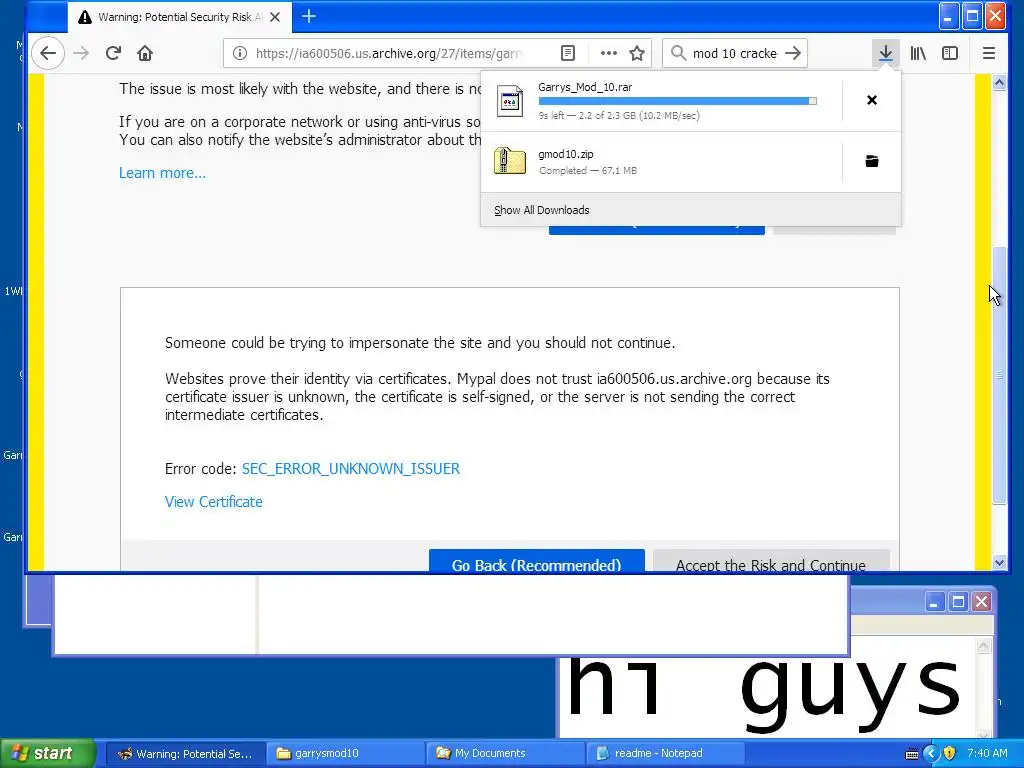The height and width of the screenshot is (768, 1024).
Task: Go back to the previous page
Action: (48, 53)
